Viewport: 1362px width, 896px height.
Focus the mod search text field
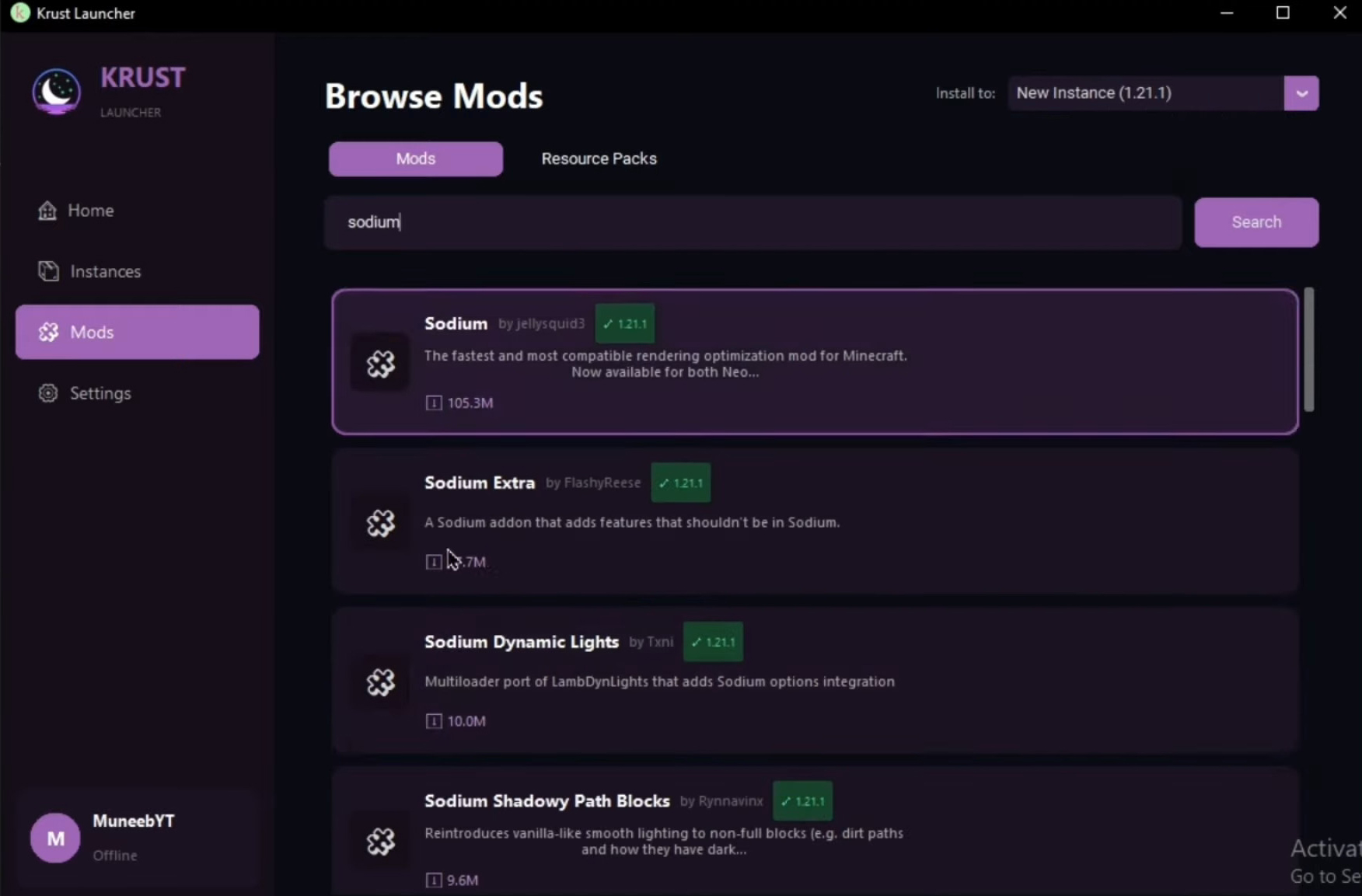tap(753, 222)
